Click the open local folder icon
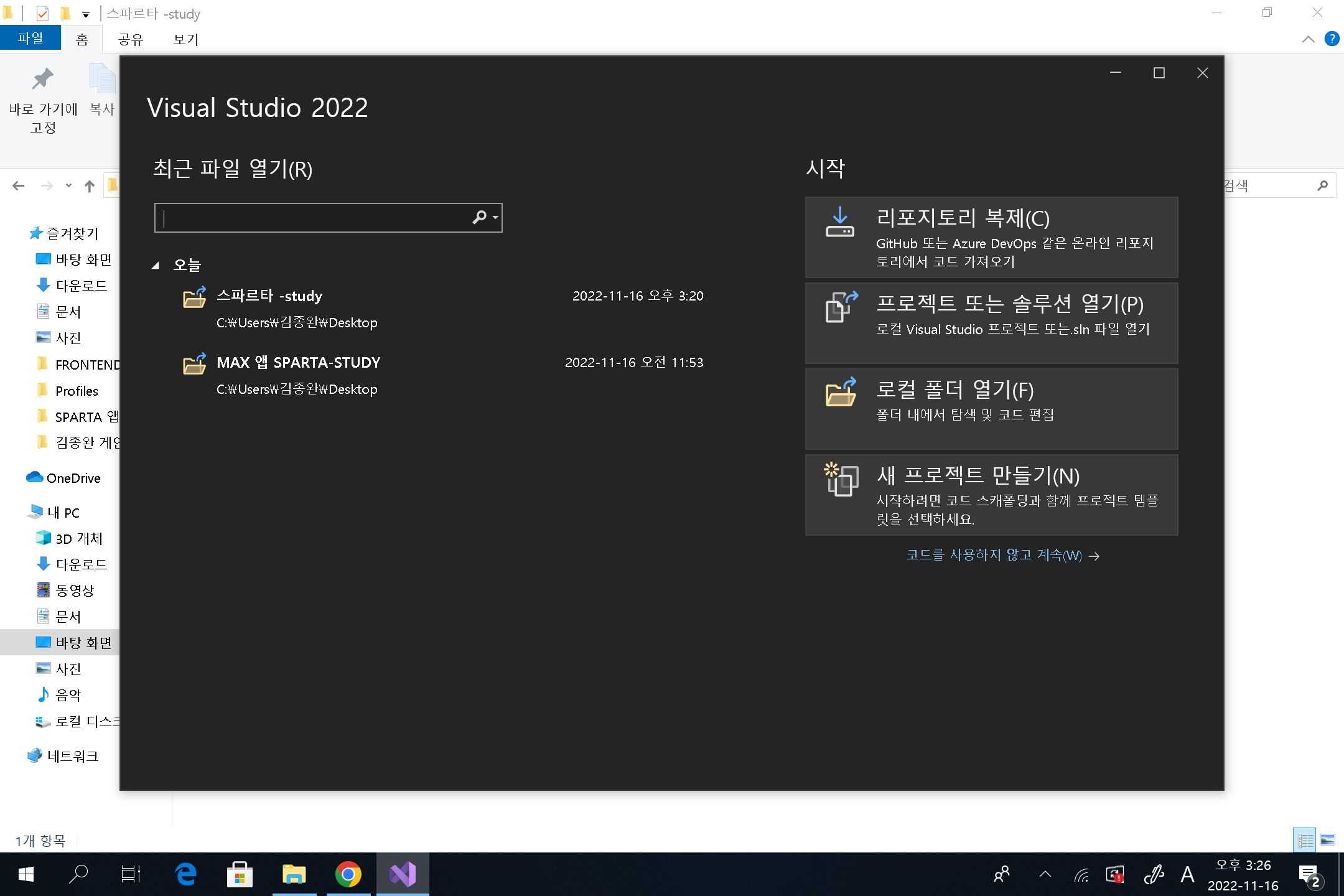The image size is (1344, 896). [x=841, y=392]
